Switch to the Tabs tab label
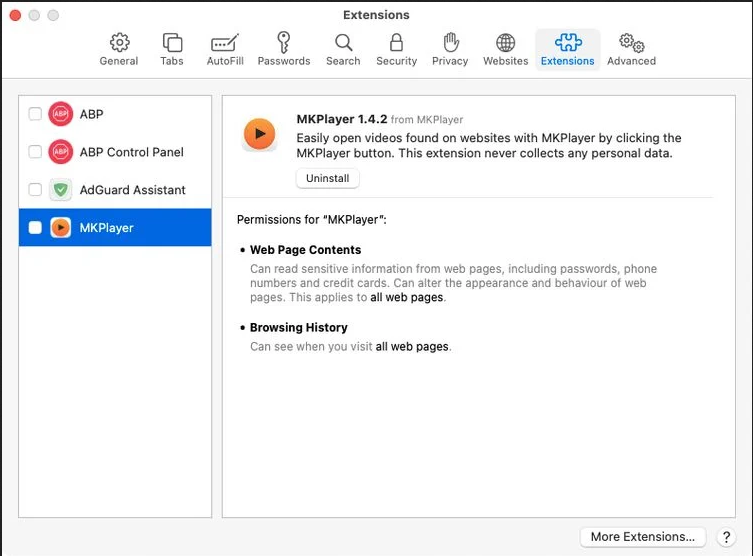The width and height of the screenshot is (753, 556). click(x=172, y=61)
